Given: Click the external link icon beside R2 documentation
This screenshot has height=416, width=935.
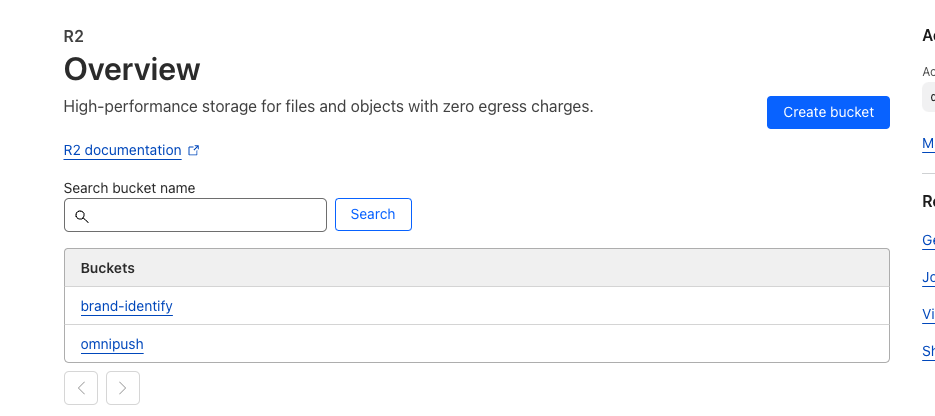Looking at the screenshot, I should coord(194,151).
